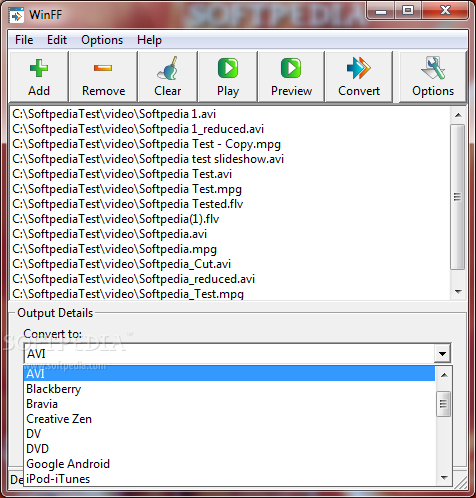Maximize the WinFF window
Viewport: 476px width, 498px height.
408,11
